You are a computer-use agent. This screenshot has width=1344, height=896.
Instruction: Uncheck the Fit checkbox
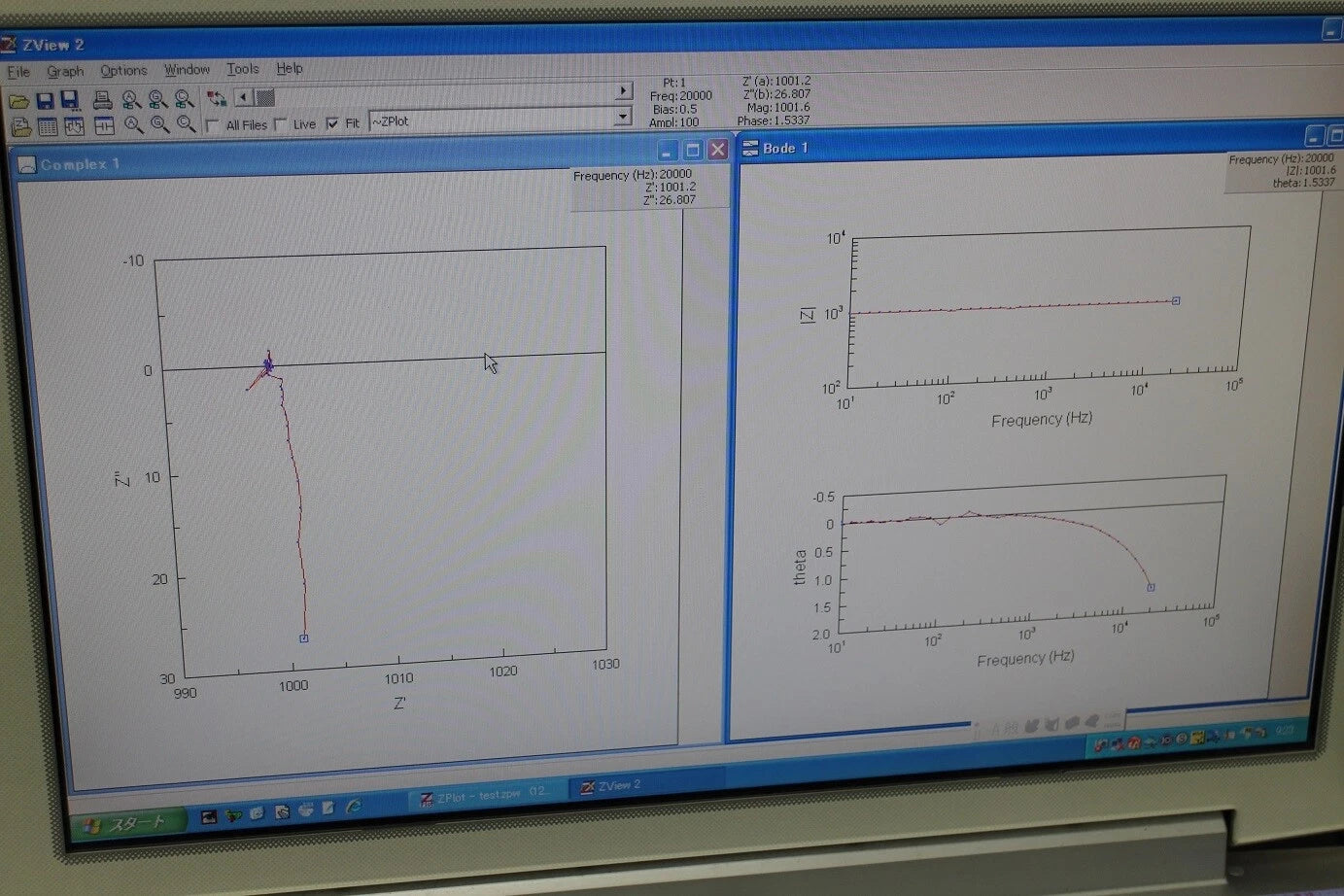pos(332,123)
